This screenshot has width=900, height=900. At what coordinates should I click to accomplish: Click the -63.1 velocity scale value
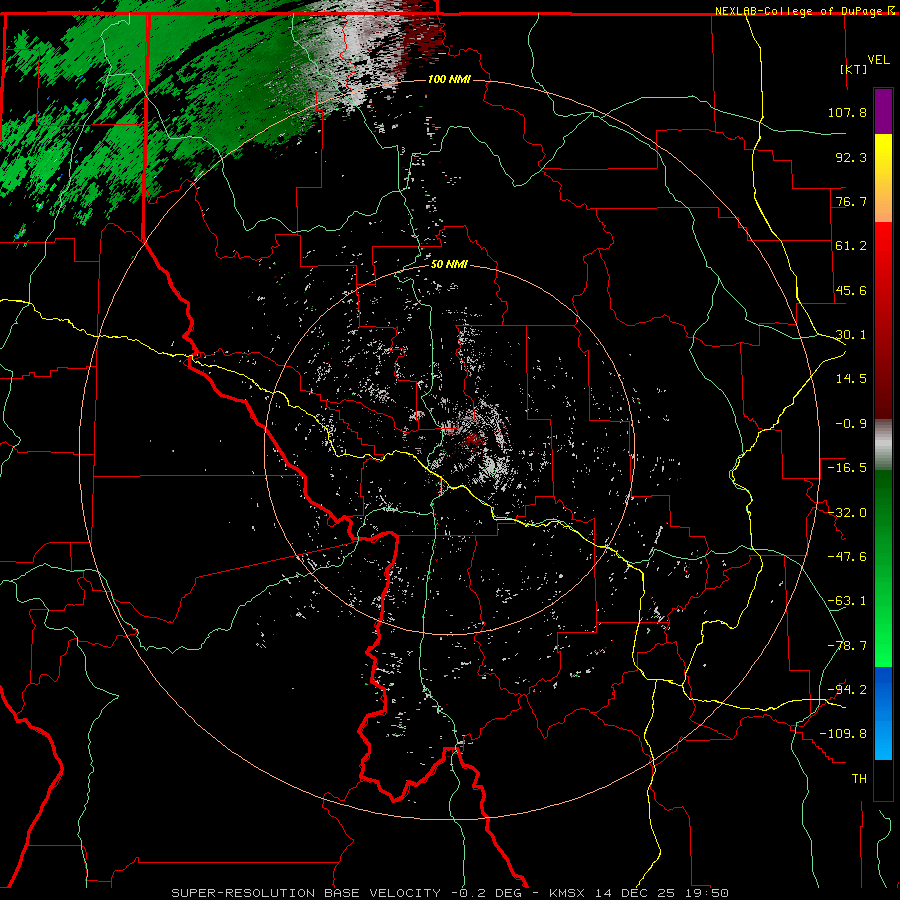(847, 601)
